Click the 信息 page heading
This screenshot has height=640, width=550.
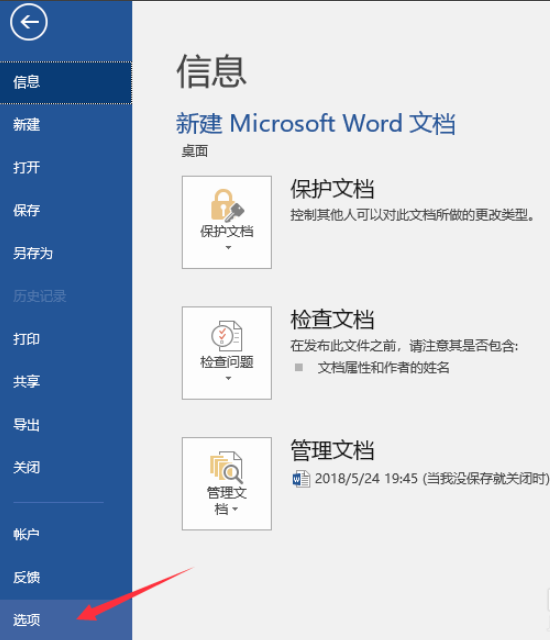[211, 72]
